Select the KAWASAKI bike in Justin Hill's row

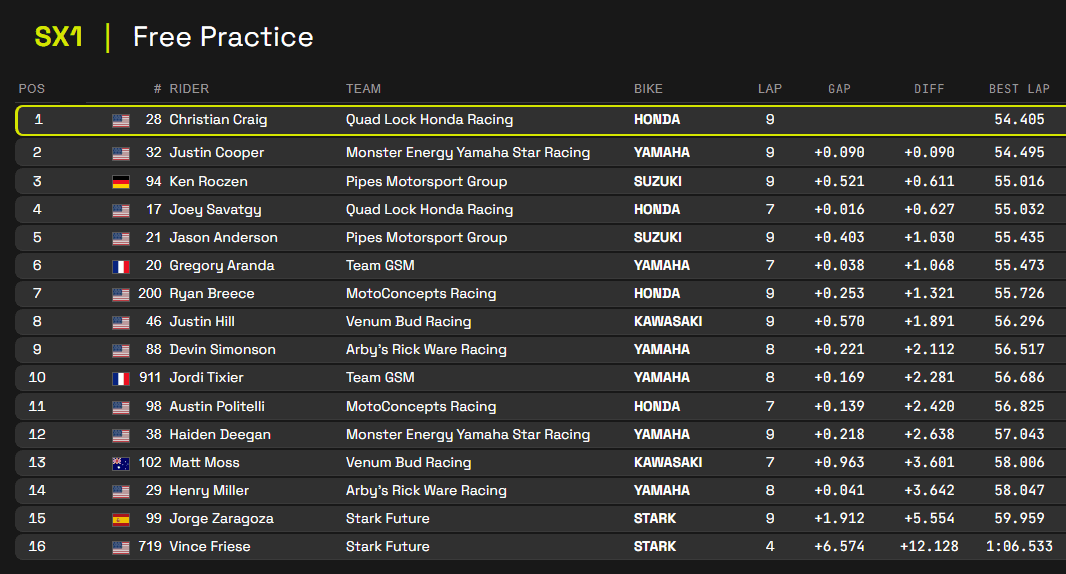click(668, 322)
